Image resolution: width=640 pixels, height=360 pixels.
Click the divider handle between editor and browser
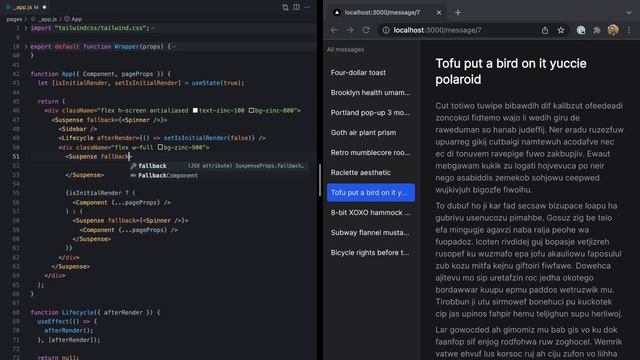320,180
